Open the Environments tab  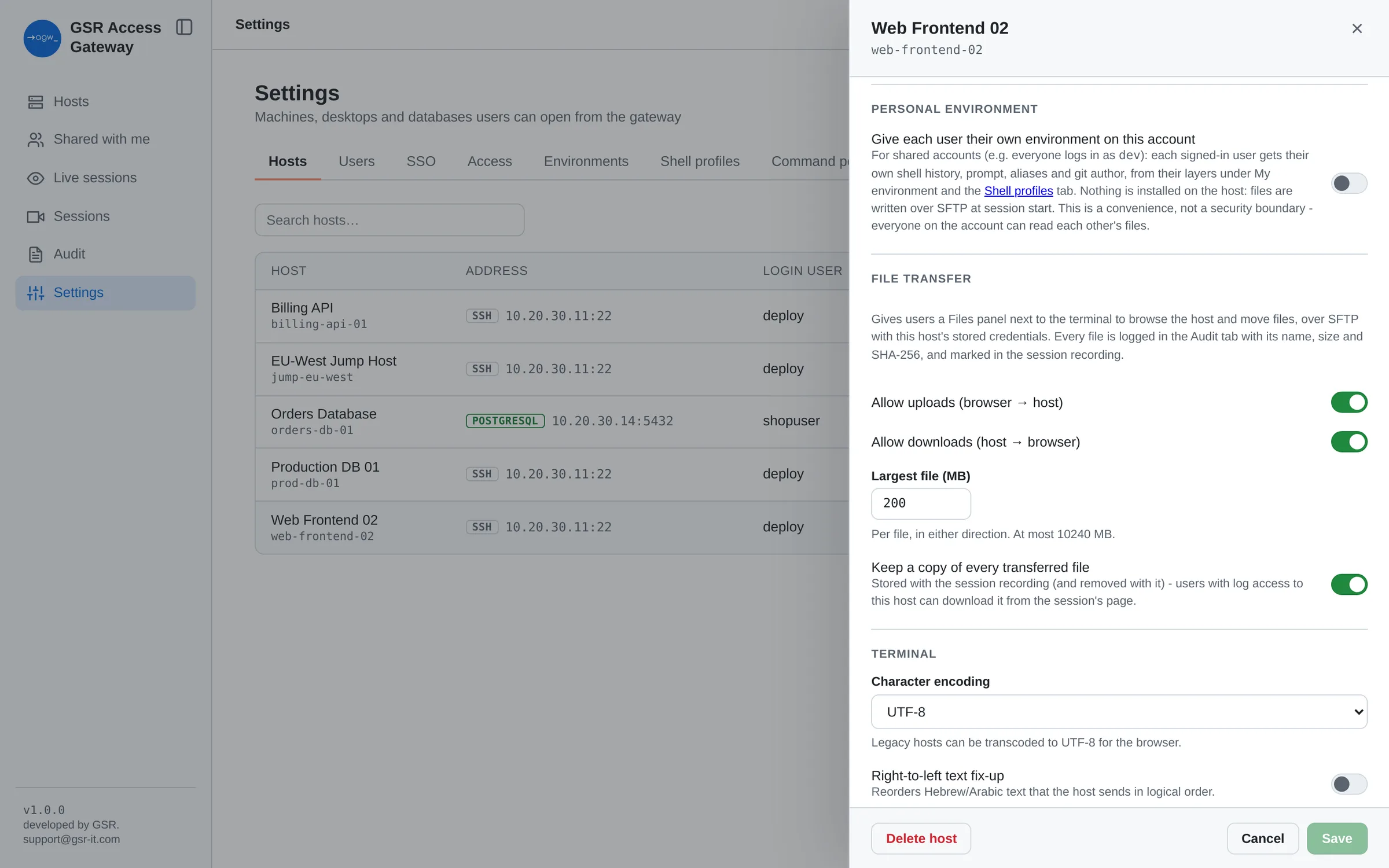coord(586,161)
